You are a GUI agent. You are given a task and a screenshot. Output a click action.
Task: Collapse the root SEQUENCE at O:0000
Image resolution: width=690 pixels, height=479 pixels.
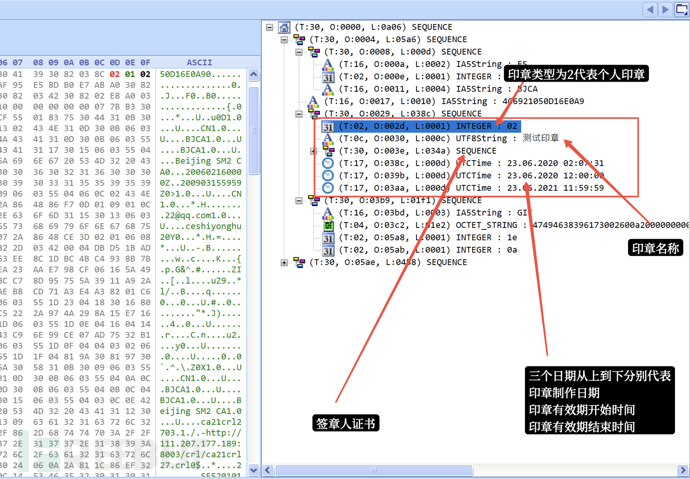(270, 28)
